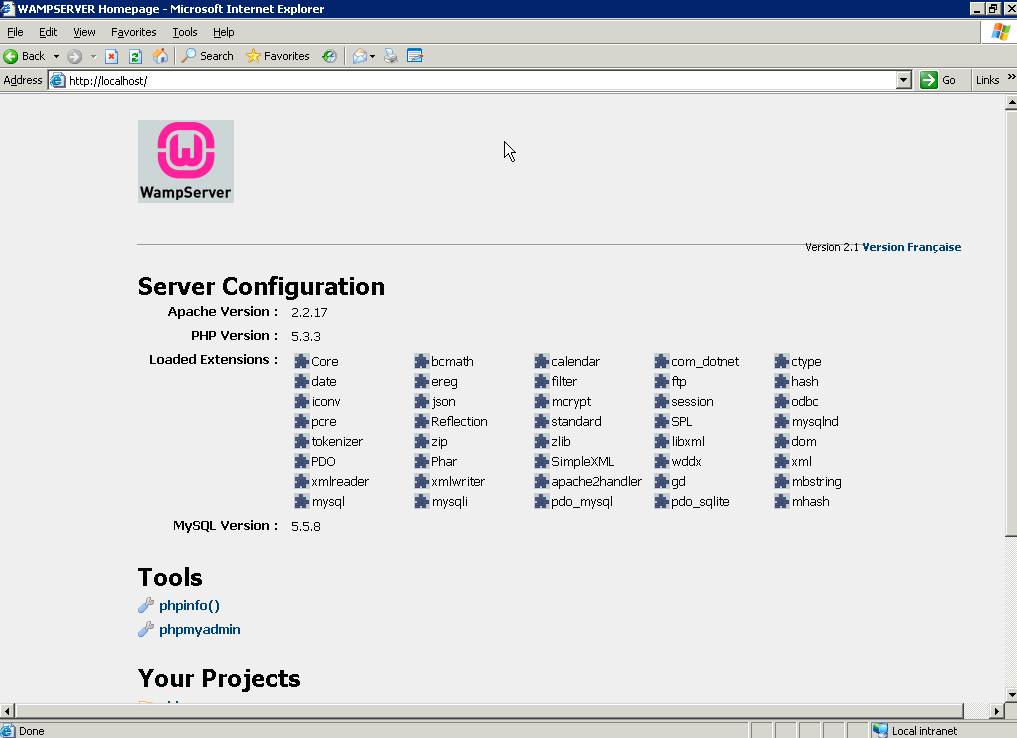Click the Refresh page toolbar icon
Screen dimensions: 1017x738
click(x=135, y=56)
